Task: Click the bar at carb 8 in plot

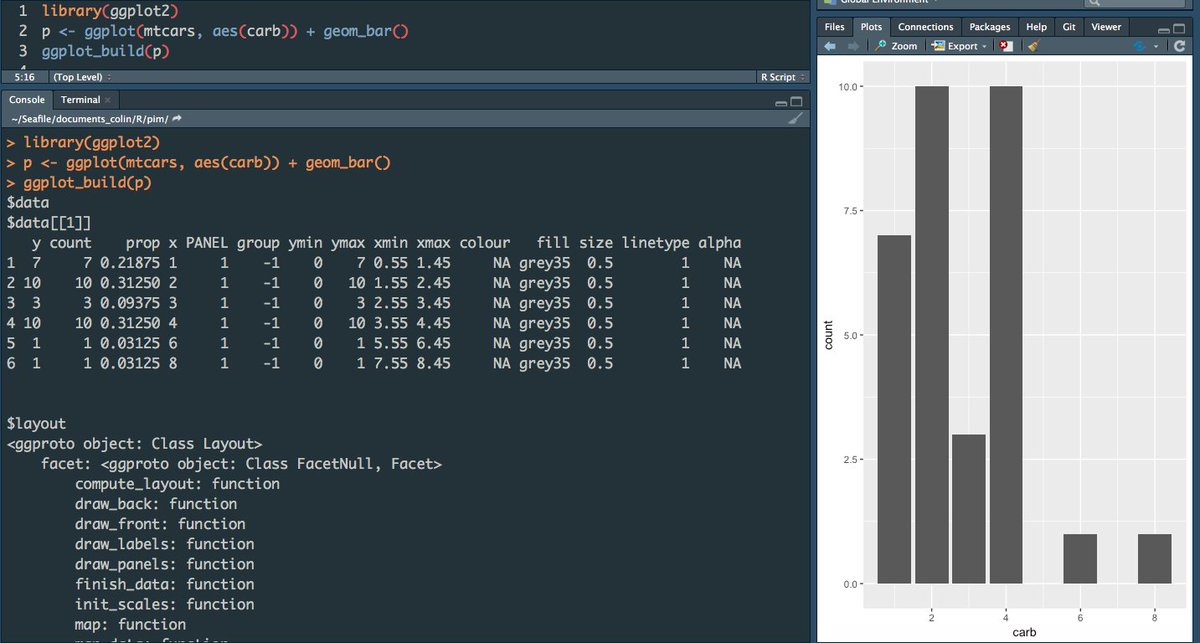Action: pos(1154,559)
